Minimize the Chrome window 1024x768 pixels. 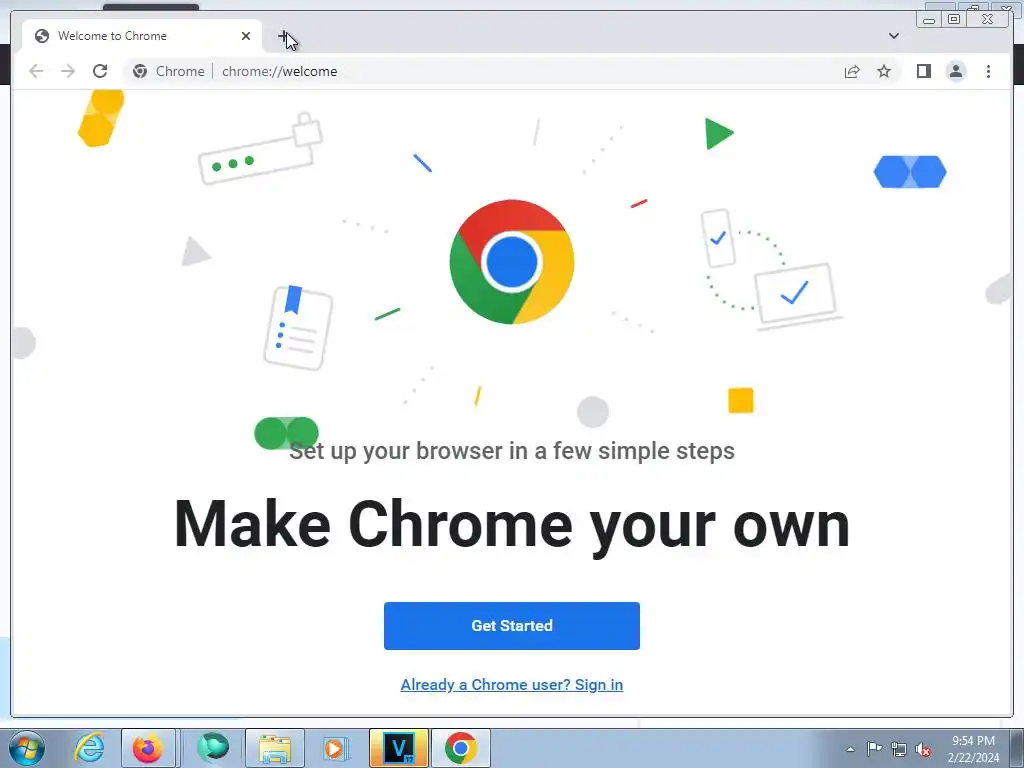[x=929, y=19]
